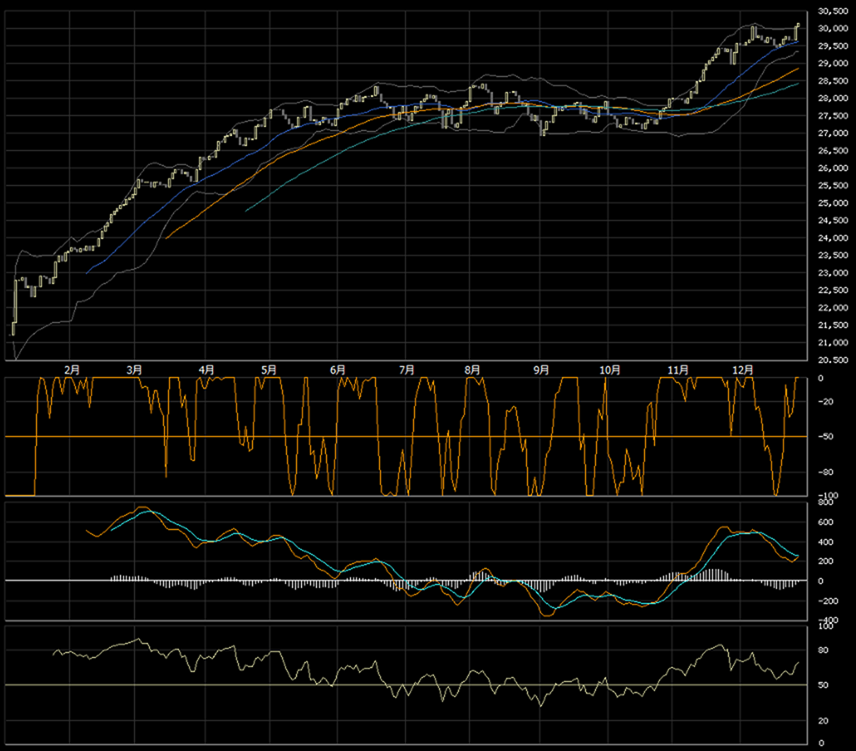This screenshot has width=856, height=751.
Task: Click the 2月 month label on the time axis
Action: 72,370
